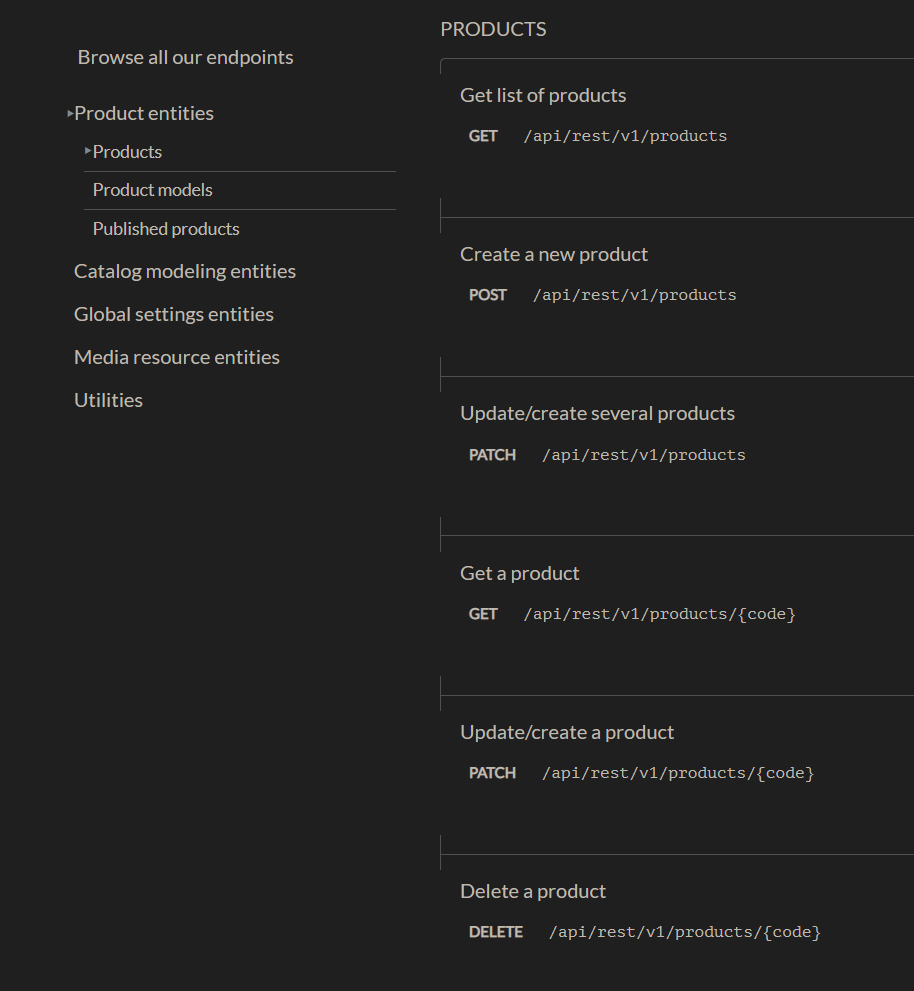Expand the Catalog modeling entities section
Screen dimensions: 914x991
(x=184, y=271)
